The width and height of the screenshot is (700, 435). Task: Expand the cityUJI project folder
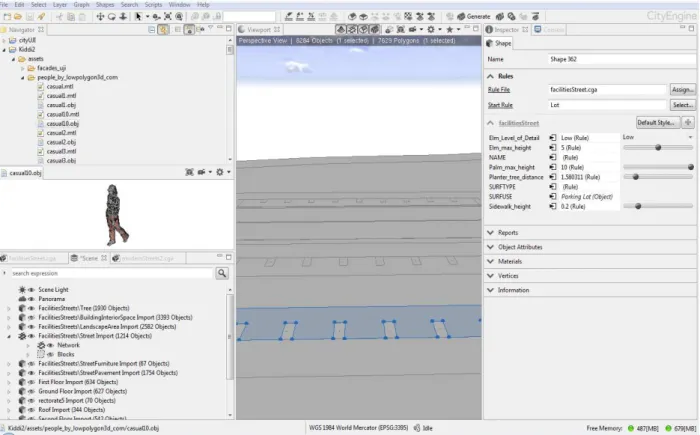pyautogui.click(x=4, y=40)
